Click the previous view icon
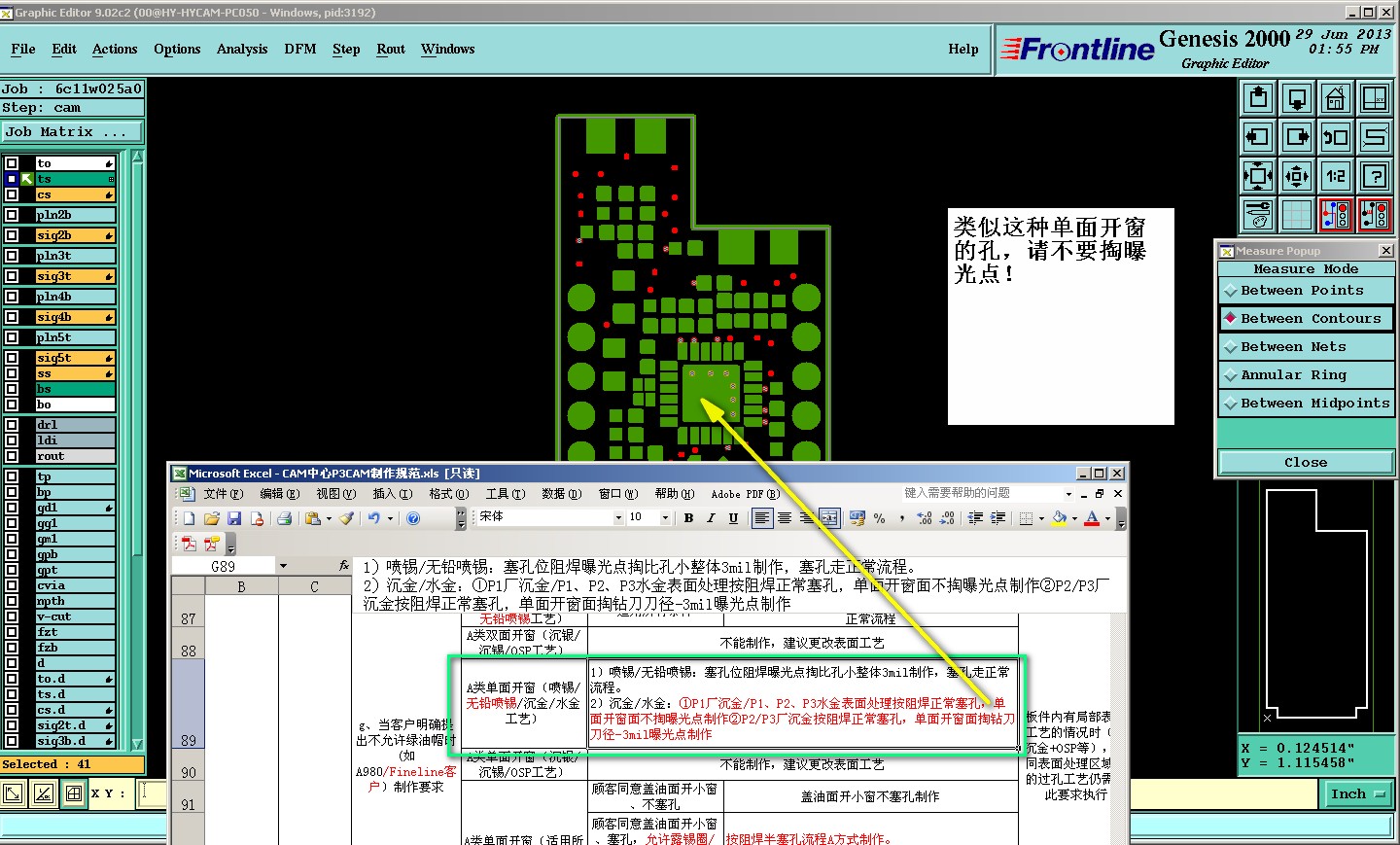The width and height of the screenshot is (1400, 845). click(1336, 137)
